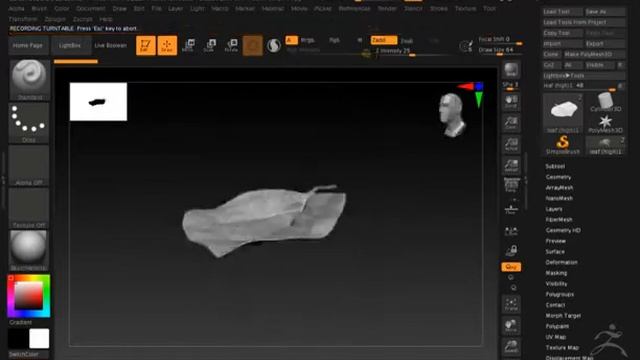Select the Move transform tool in top shelf
Viewport: 640px width, 360px height.
coord(188,45)
